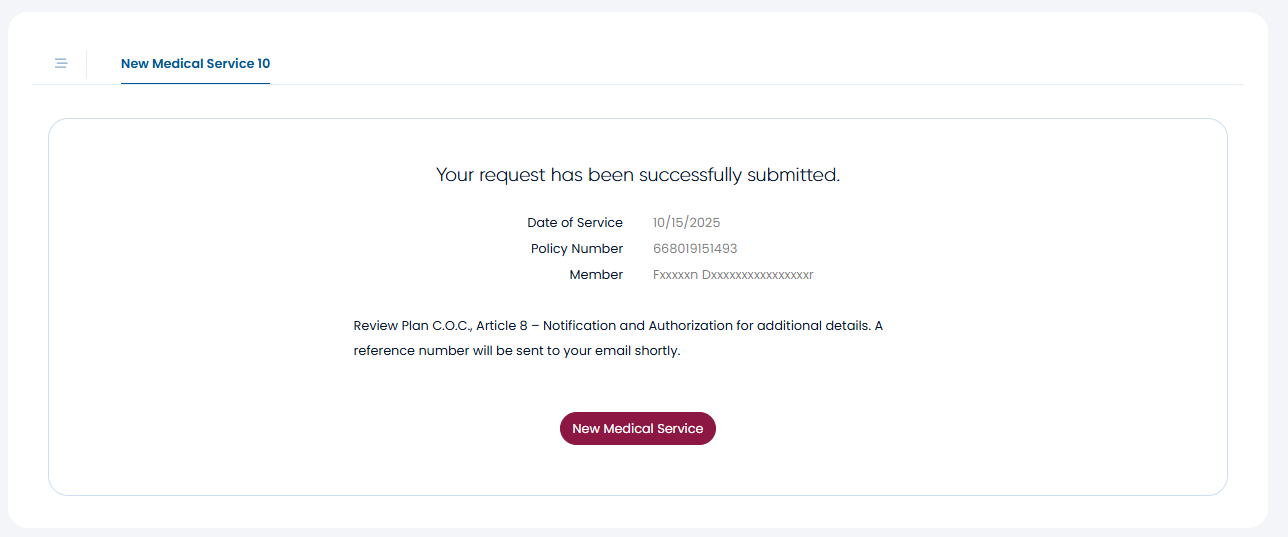1288x537 pixels.
Task: Select the masked member name value
Action: [x=733, y=275]
